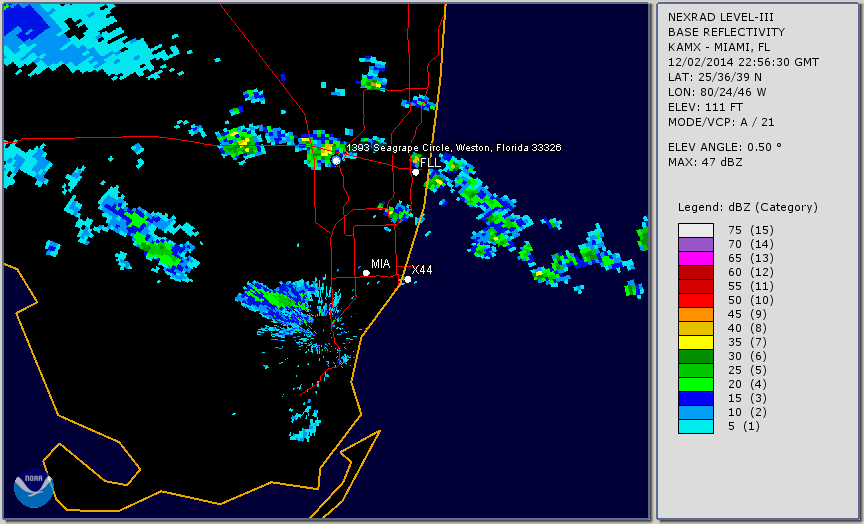The width and height of the screenshot is (864, 524).
Task: Click the MIA airport marker dot
Action: coord(366,273)
